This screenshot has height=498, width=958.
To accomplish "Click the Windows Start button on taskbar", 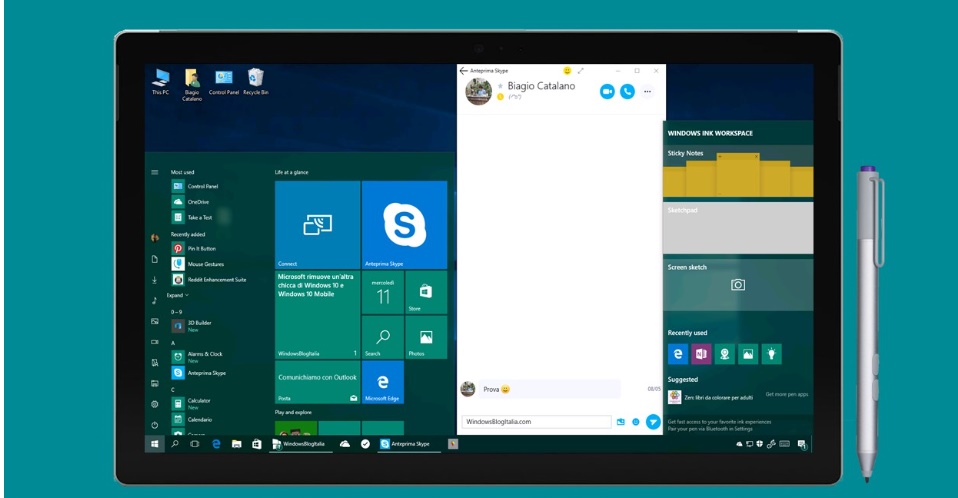I will click(154, 443).
